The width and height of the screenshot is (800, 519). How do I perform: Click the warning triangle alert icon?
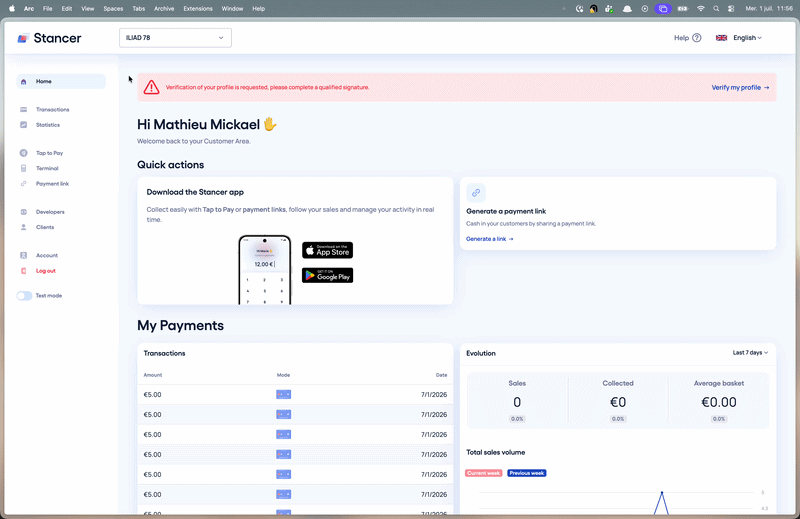tap(151, 87)
